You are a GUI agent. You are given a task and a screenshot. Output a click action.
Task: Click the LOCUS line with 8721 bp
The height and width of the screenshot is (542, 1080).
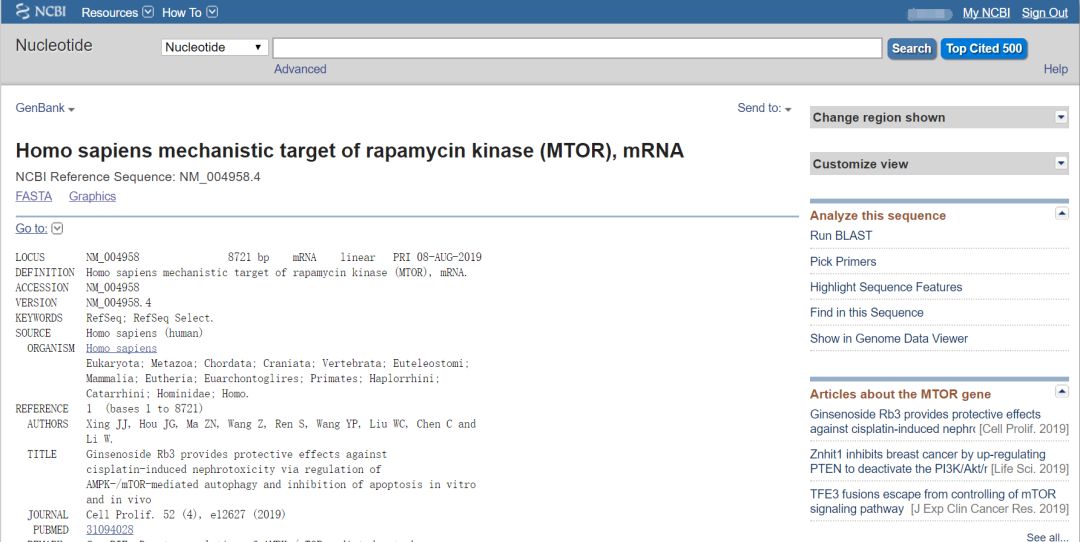[x=249, y=258]
